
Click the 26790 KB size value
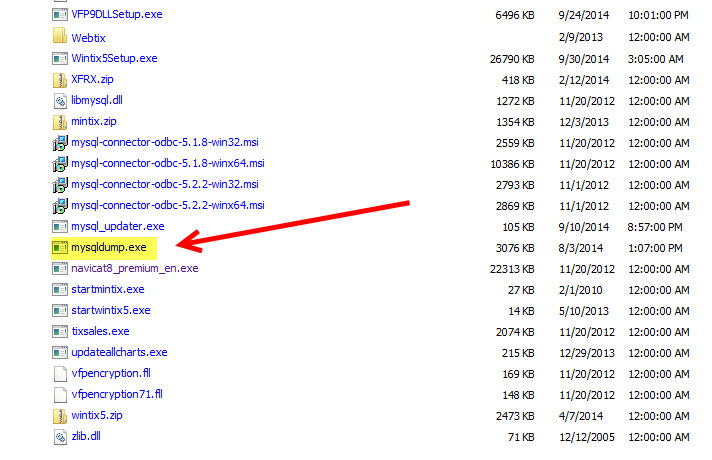coord(512,59)
